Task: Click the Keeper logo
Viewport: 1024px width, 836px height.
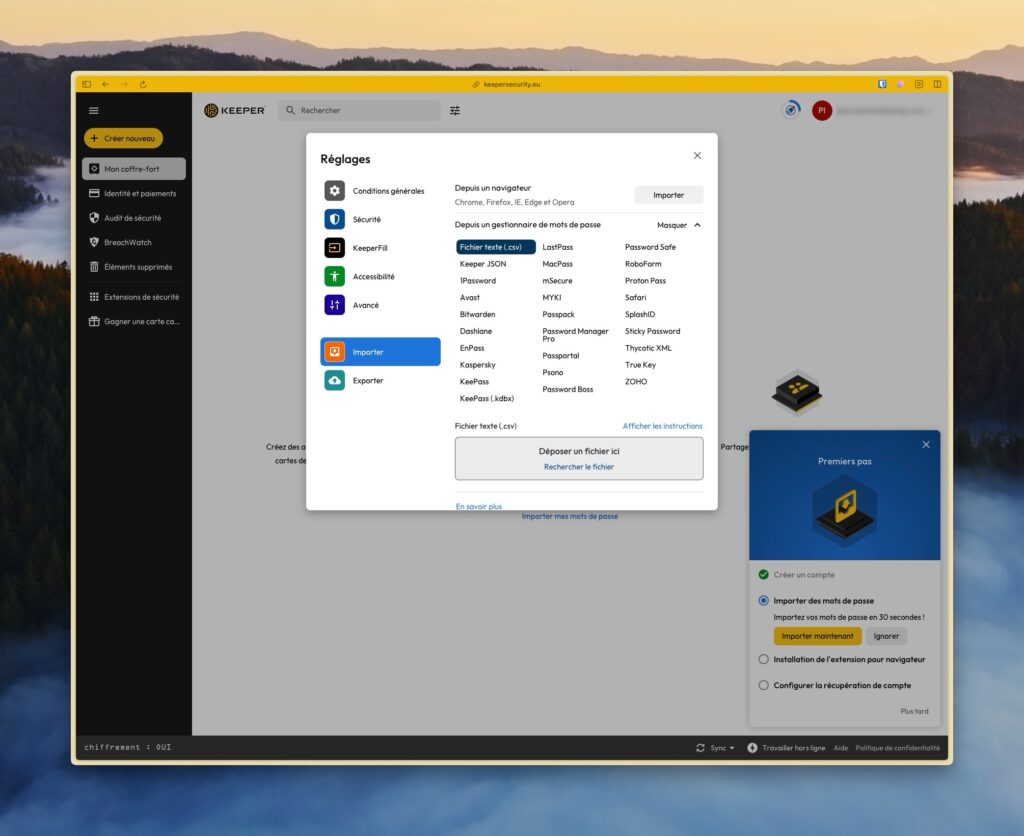Action: point(234,110)
